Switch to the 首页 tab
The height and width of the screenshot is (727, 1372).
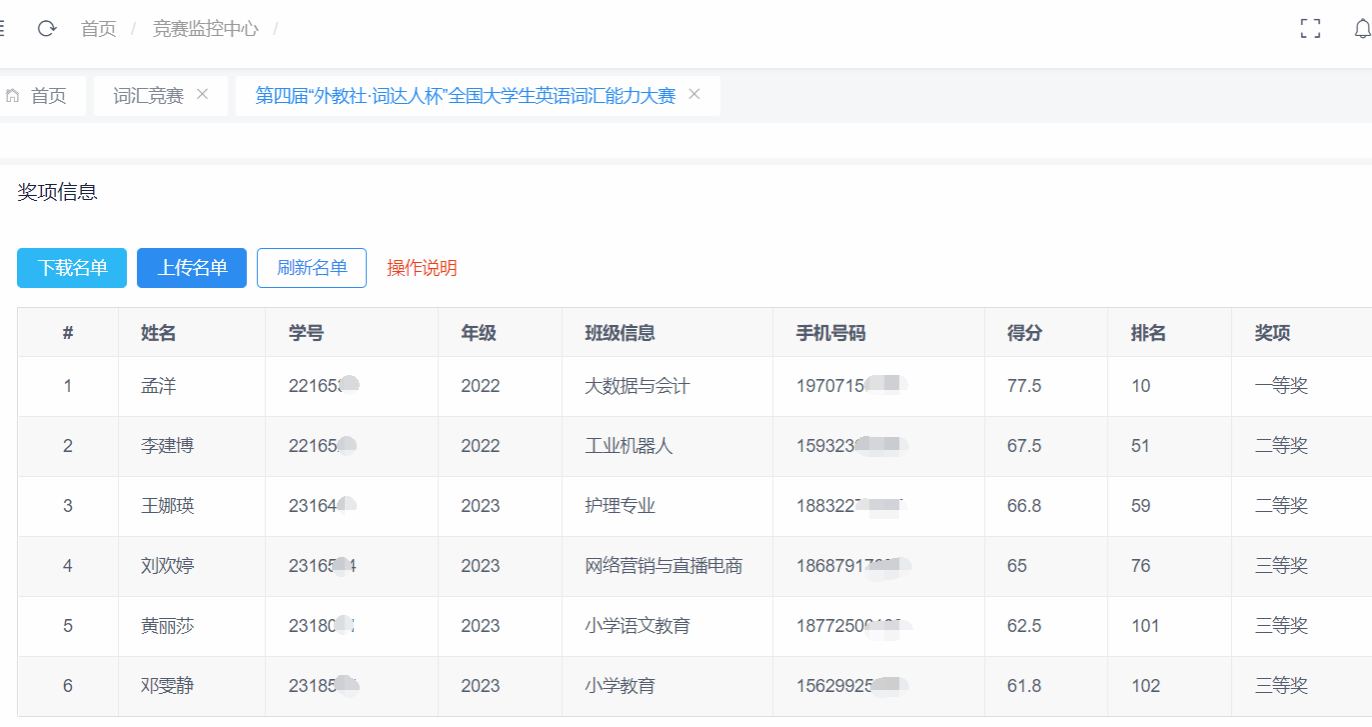point(48,96)
